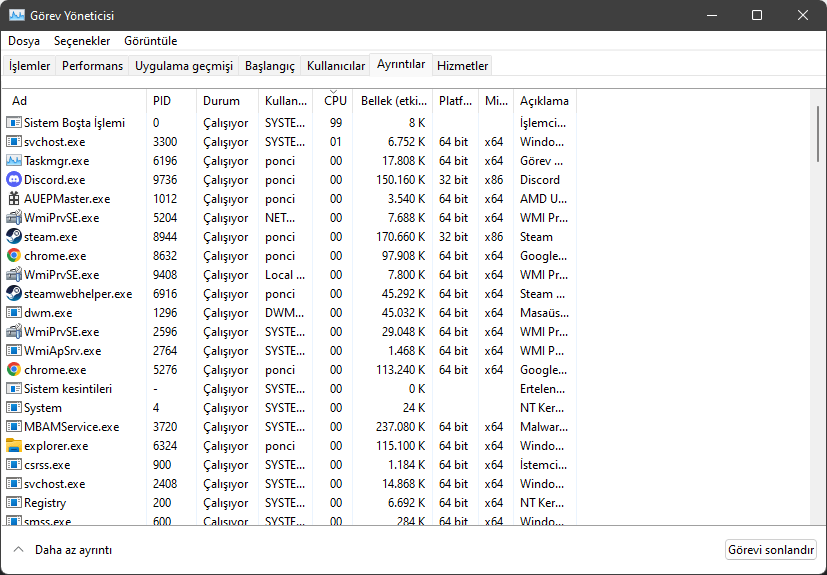Screen dimensions: 827x575
Task: Switch to the Performans tab
Action: 92,66
